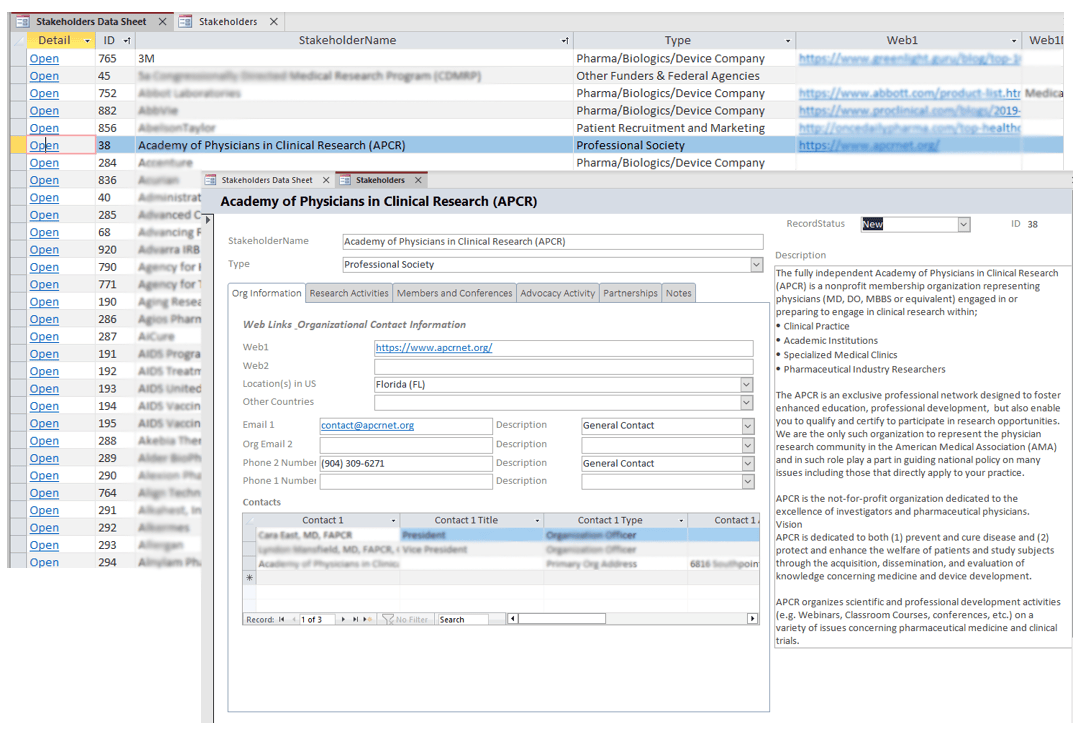Screen dimensions: 1080x745
Task: Open detail link for ID 284 row
Action: tap(44, 162)
